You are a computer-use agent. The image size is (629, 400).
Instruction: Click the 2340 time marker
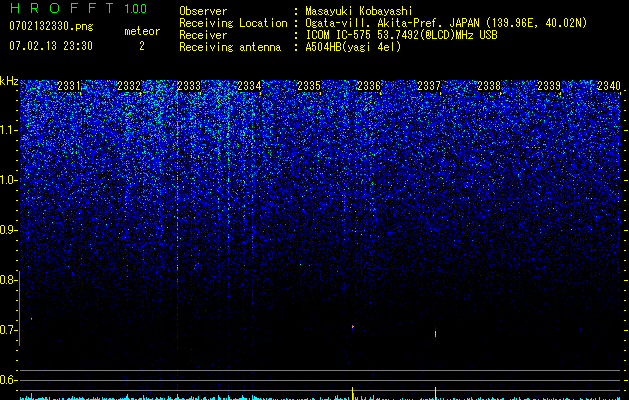609,86
